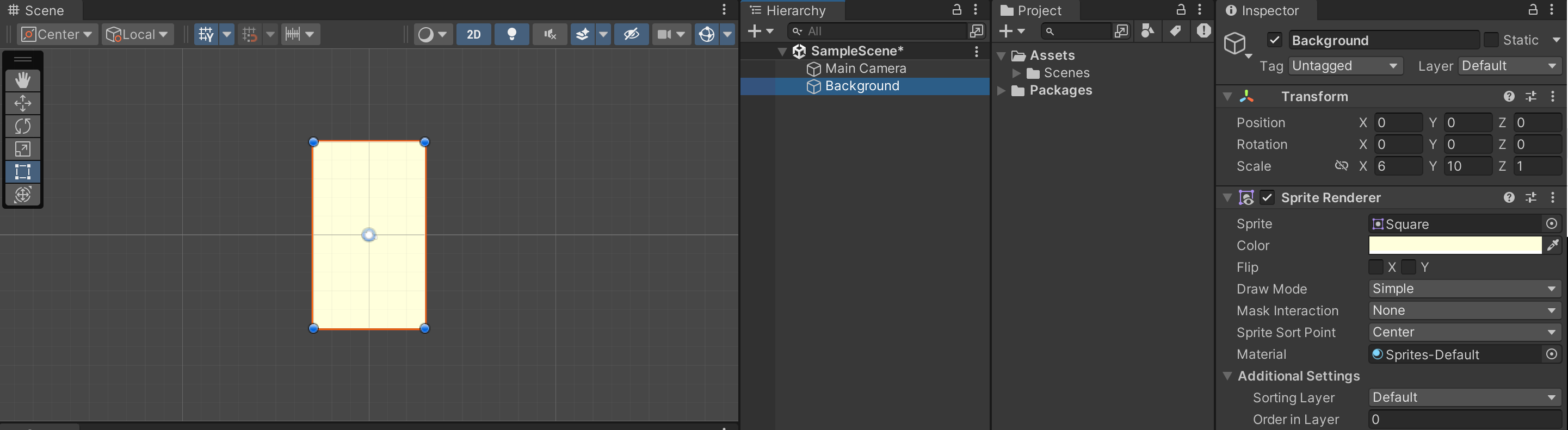
Task: Select the Scale tool
Action: (22, 149)
